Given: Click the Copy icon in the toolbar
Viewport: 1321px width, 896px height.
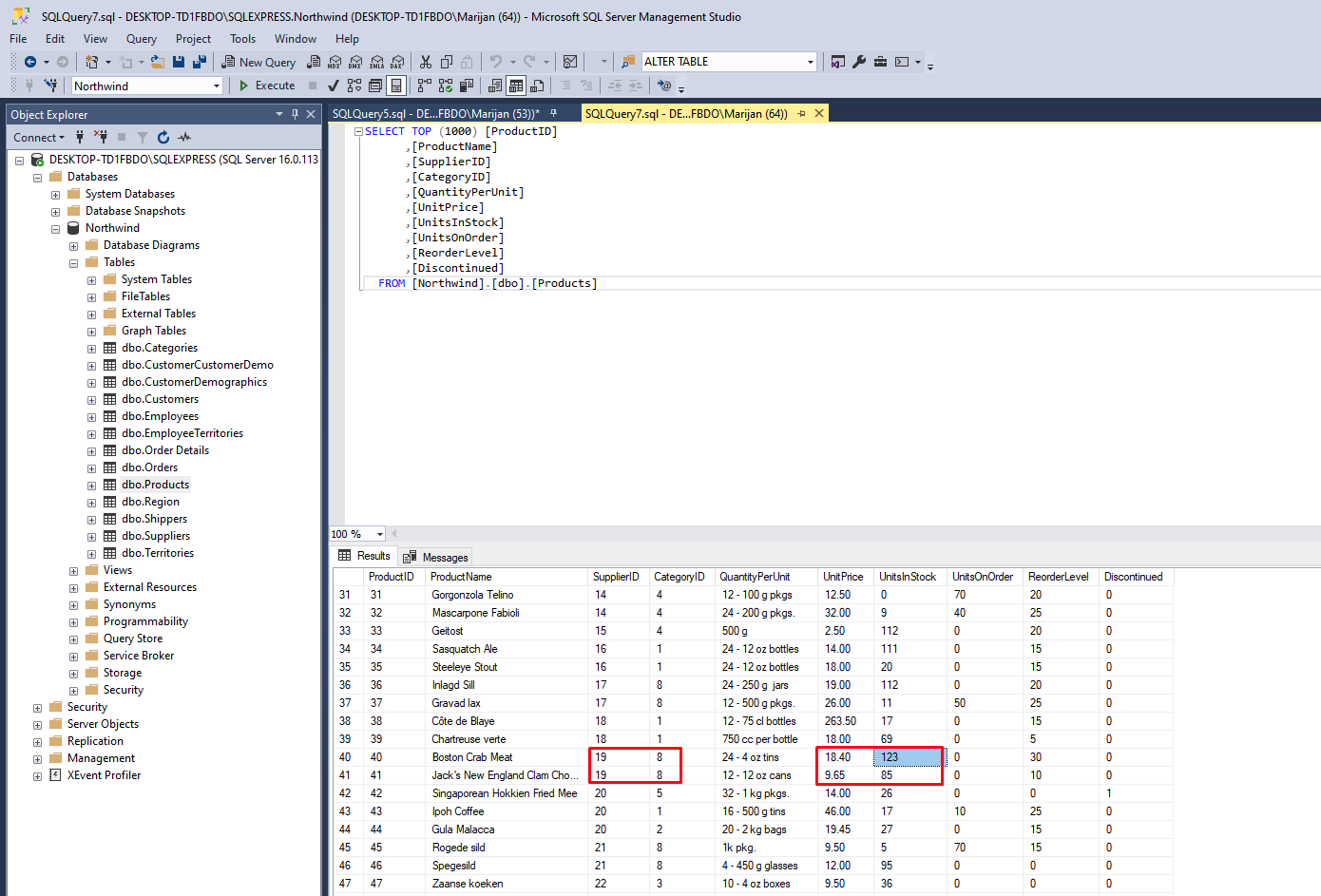Looking at the screenshot, I should [446, 62].
